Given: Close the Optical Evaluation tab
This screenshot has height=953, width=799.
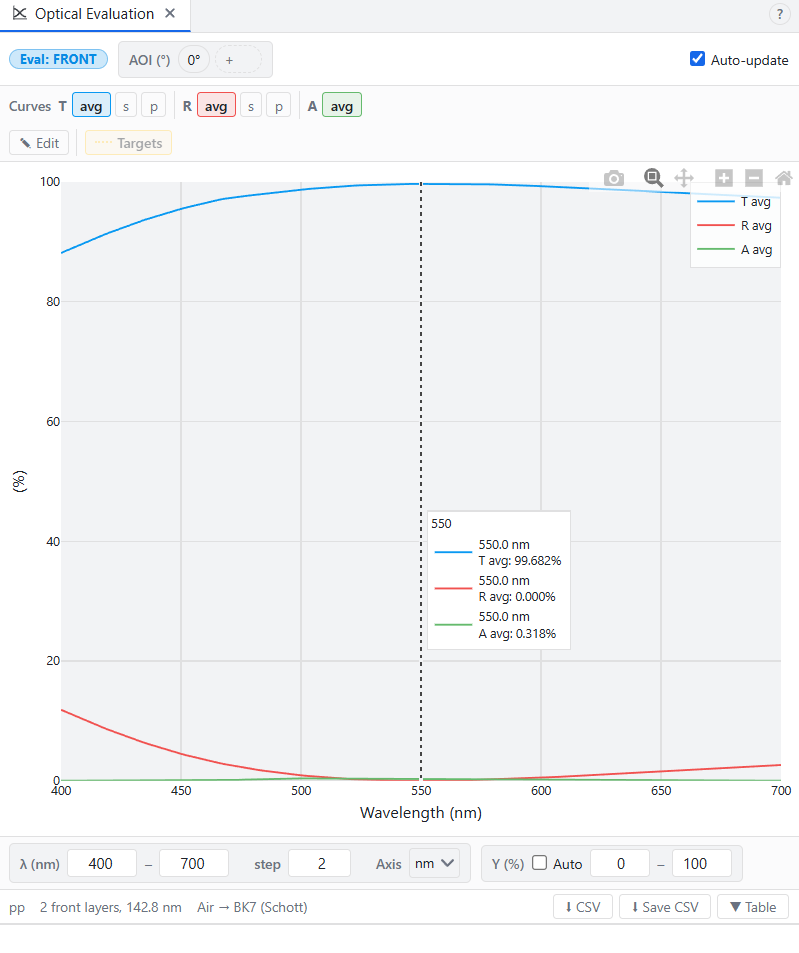Looking at the screenshot, I should tap(170, 13).
